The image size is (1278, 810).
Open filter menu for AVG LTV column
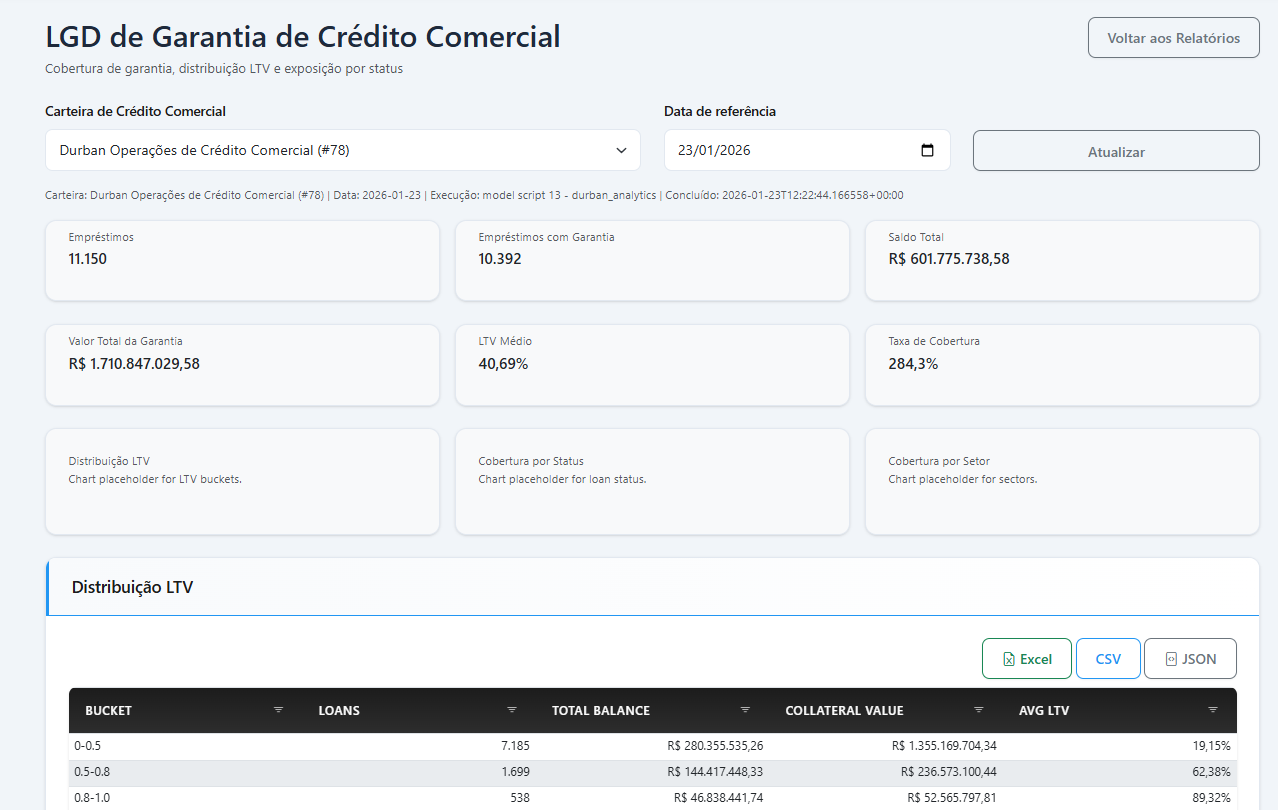coord(1213,710)
